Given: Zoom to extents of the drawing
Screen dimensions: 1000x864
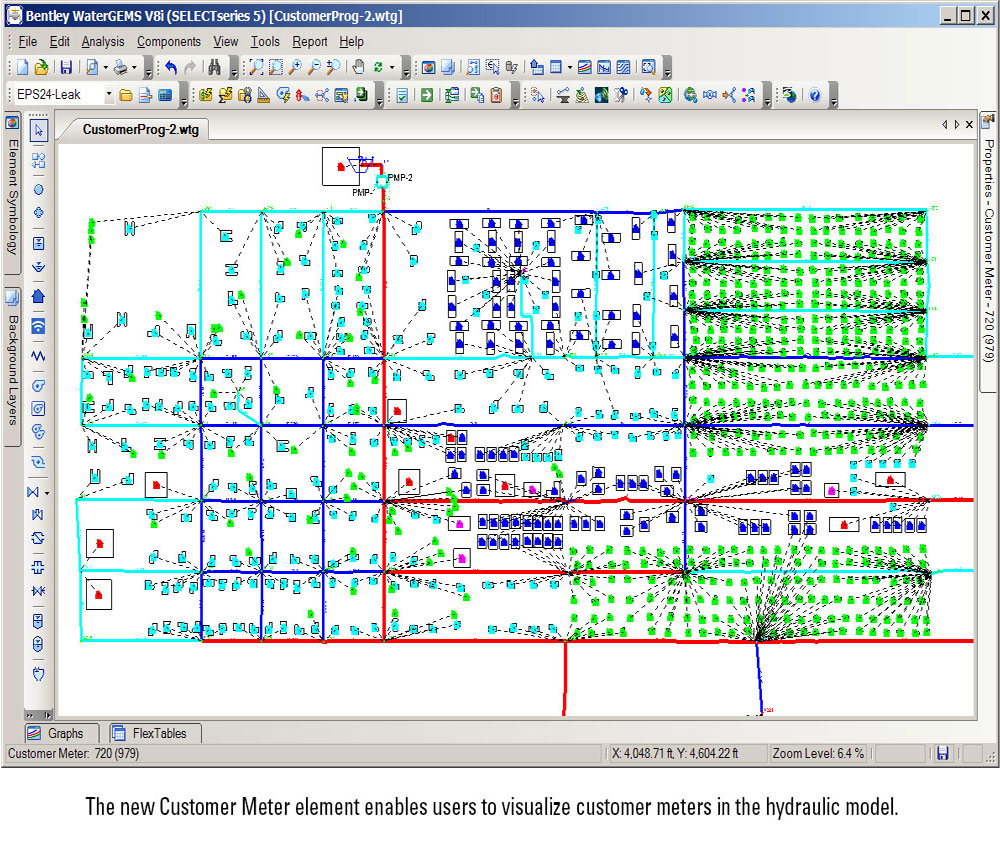Looking at the screenshot, I should click(256, 67).
